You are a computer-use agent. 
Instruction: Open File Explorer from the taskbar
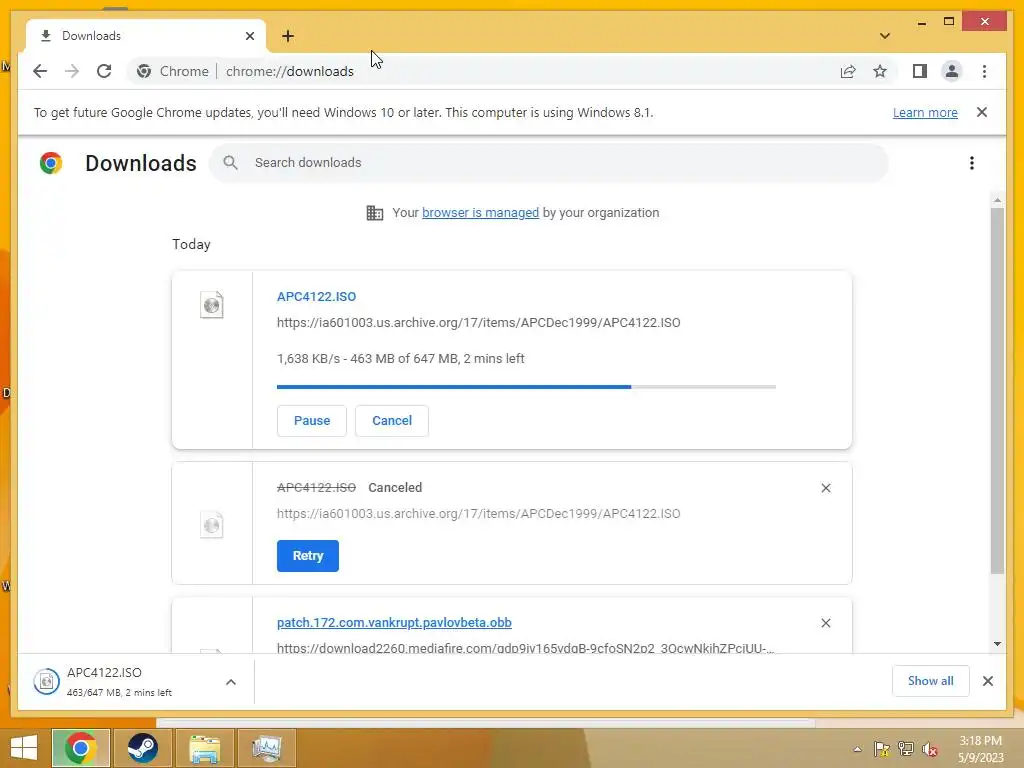point(204,748)
